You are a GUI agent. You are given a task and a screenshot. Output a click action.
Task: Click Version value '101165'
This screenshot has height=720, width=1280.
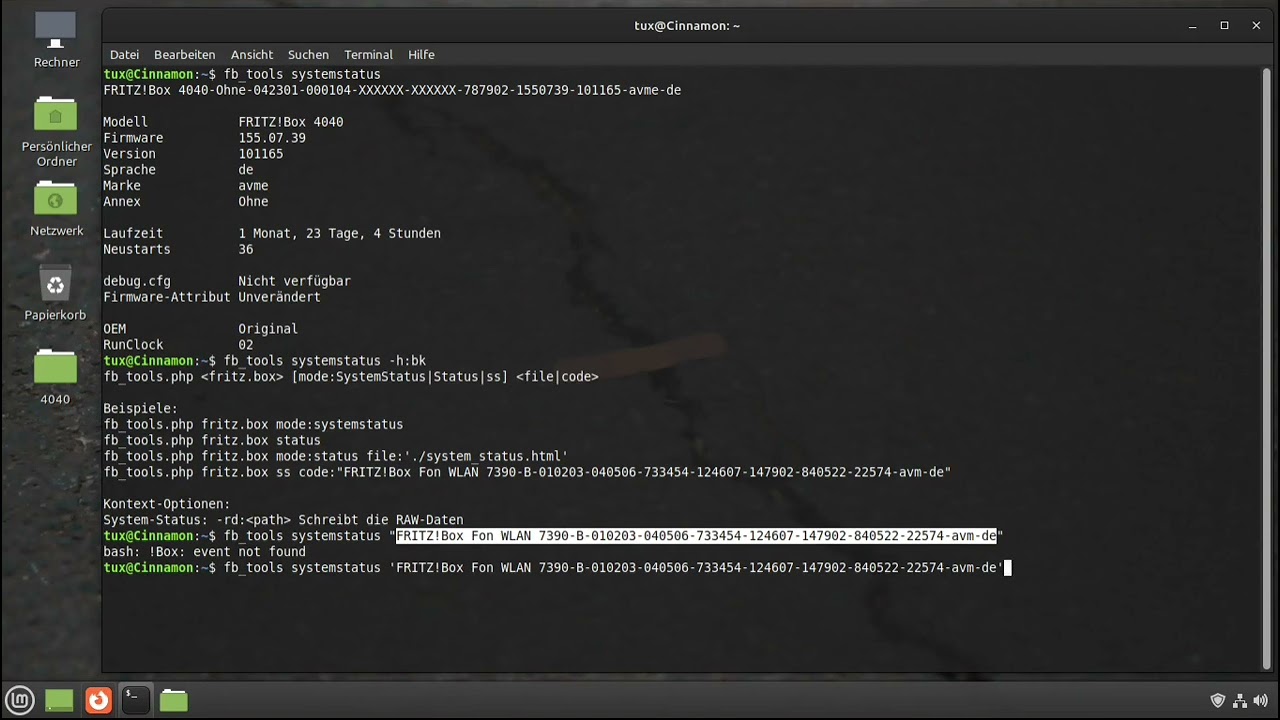261,154
